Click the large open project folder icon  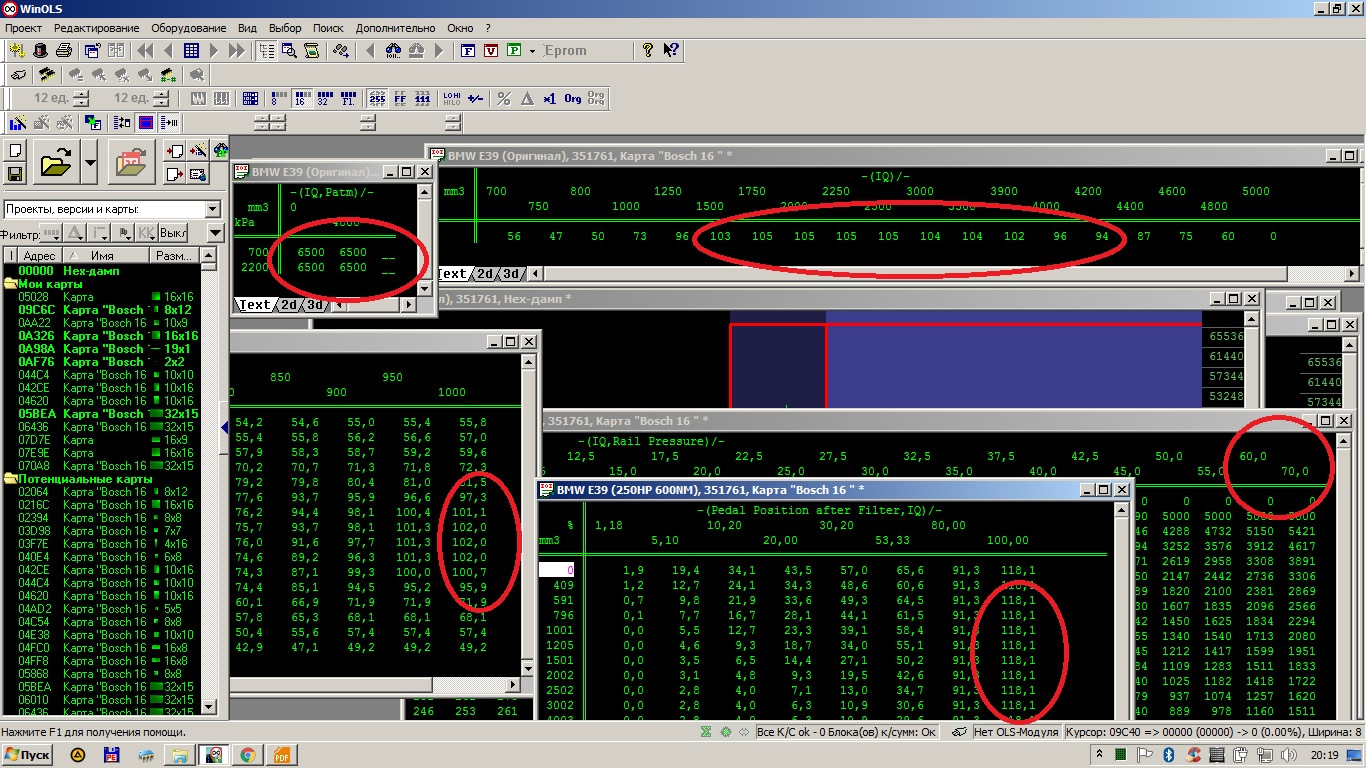click(58, 161)
